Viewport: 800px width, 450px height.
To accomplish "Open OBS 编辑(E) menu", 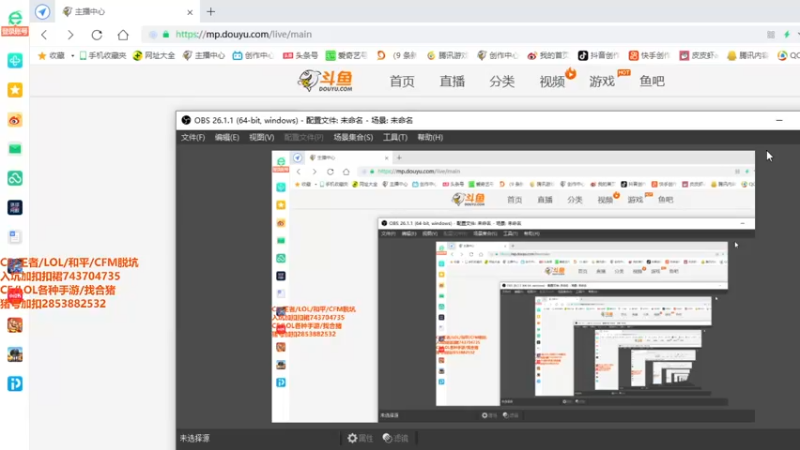I will pos(227,137).
